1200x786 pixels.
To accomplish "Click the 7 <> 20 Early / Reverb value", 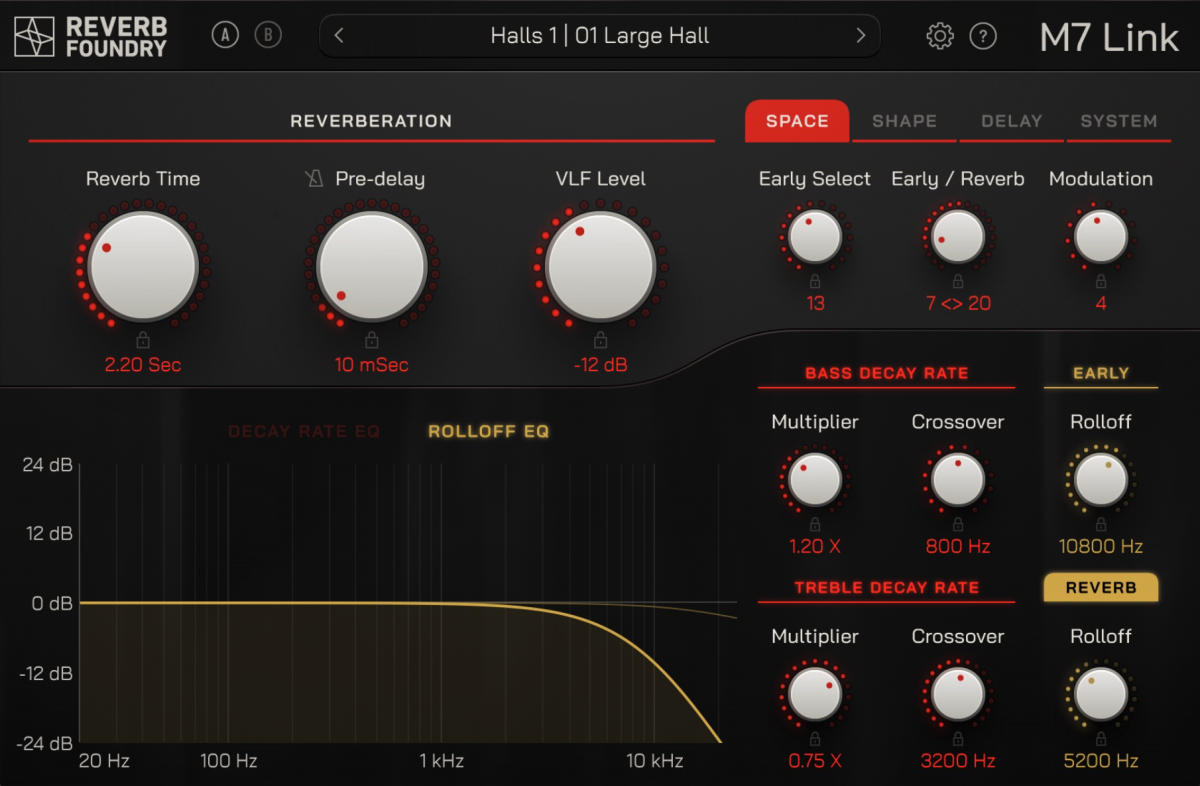I will pyautogui.click(x=958, y=303).
